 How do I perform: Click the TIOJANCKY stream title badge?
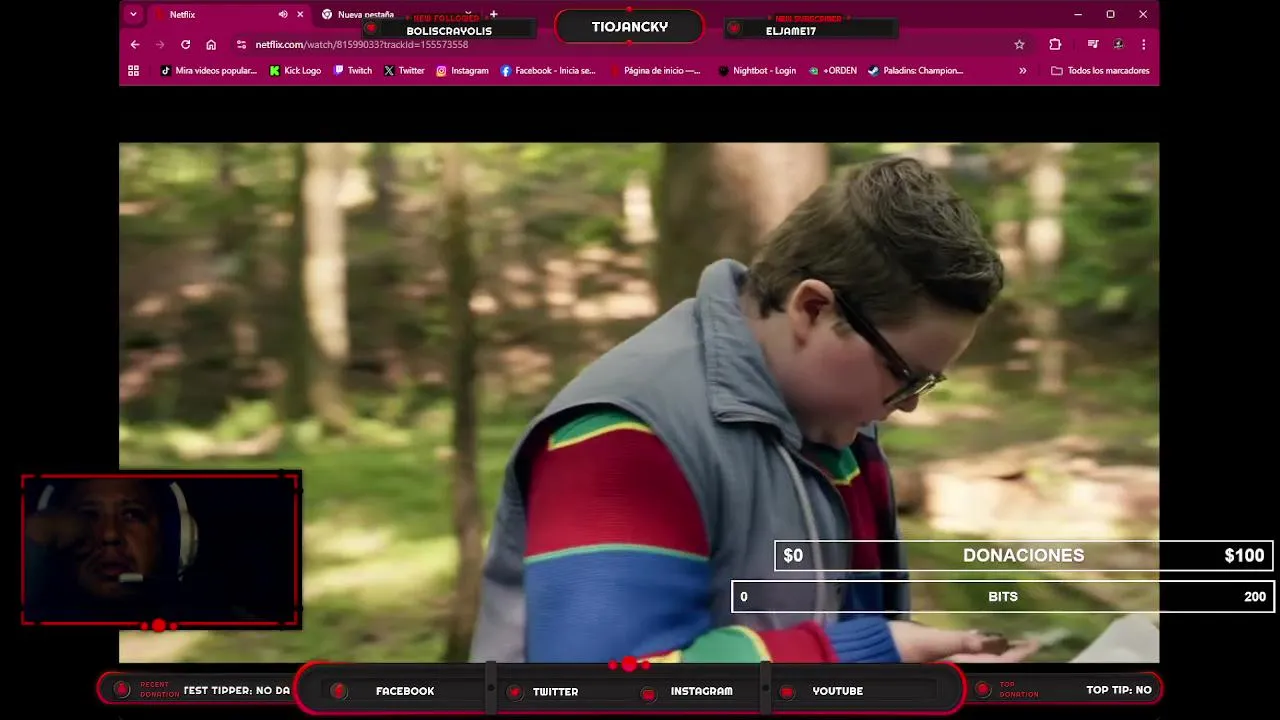tap(629, 27)
